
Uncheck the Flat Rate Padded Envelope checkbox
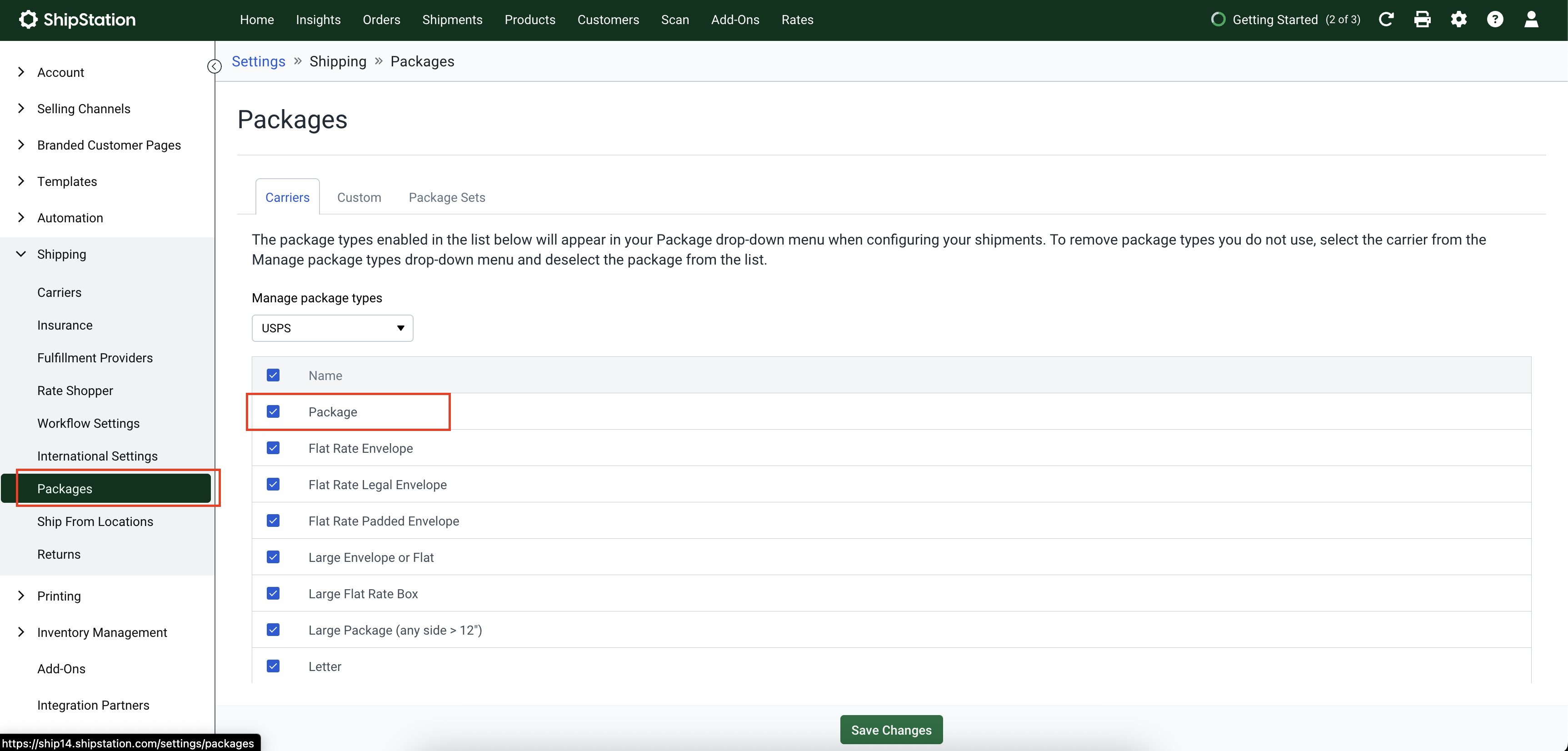[273, 521]
